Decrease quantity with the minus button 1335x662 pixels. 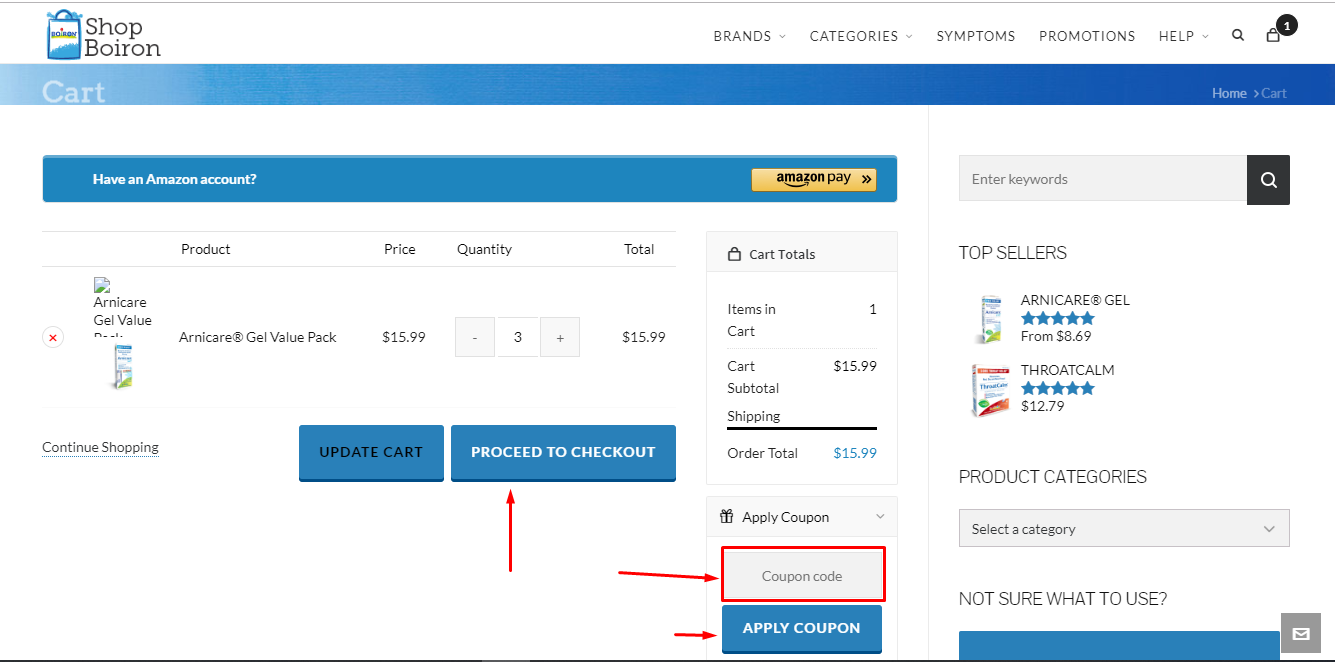pos(475,337)
